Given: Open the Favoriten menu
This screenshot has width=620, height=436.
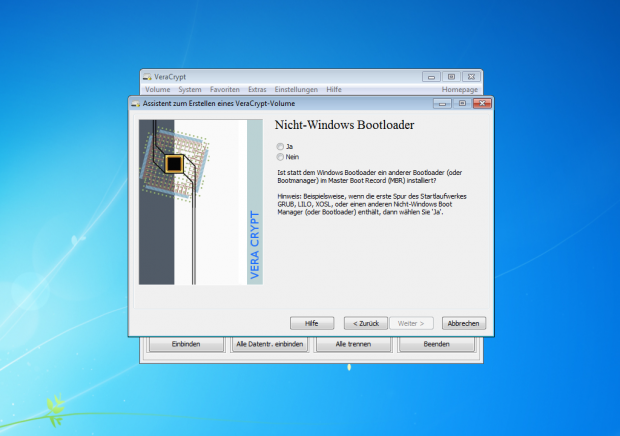Looking at the screenshot, I should pyautogui.click(x=225, y=90).
